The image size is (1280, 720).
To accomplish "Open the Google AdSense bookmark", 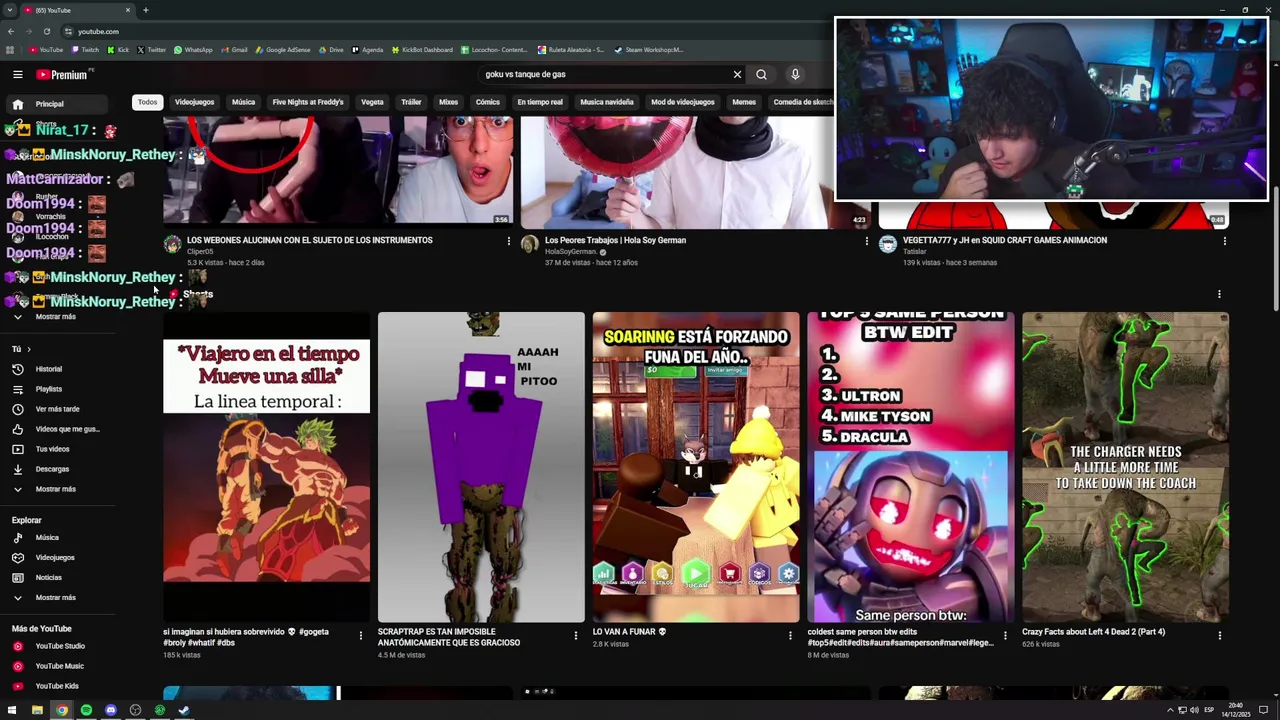I will click(x=283, y=50).
